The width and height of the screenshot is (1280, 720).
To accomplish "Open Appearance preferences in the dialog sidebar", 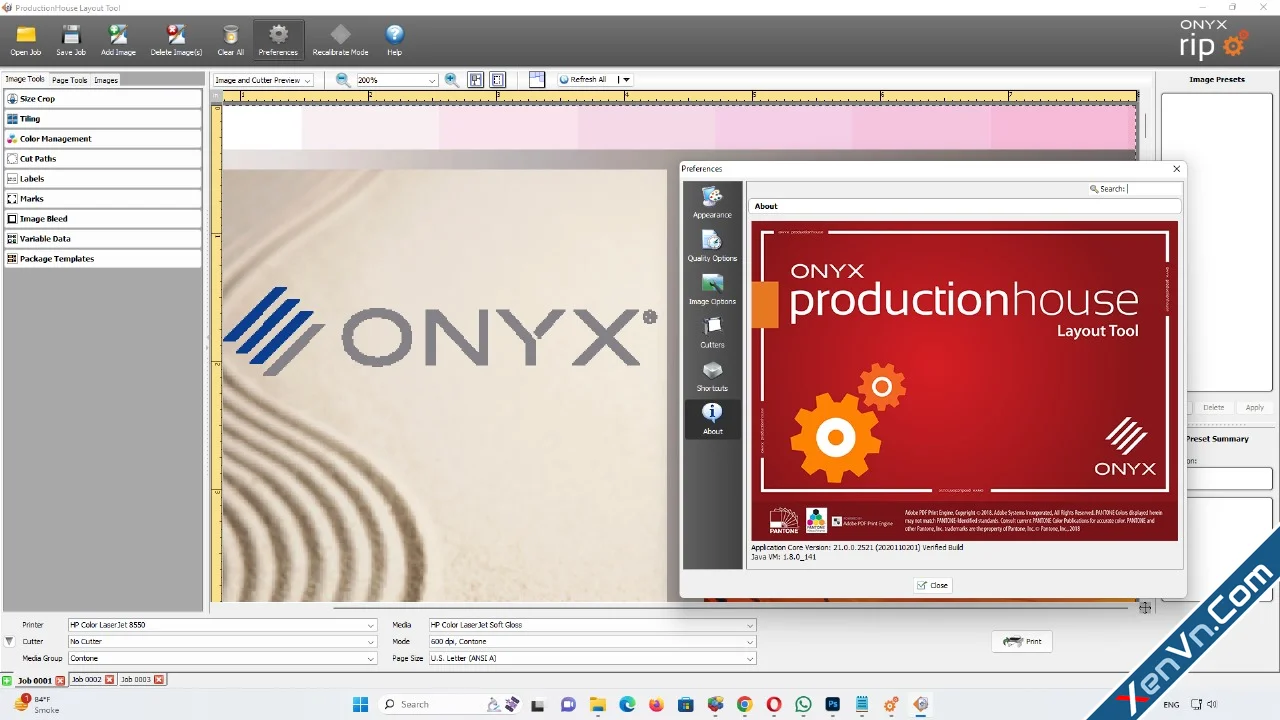I will pos(712,202).
